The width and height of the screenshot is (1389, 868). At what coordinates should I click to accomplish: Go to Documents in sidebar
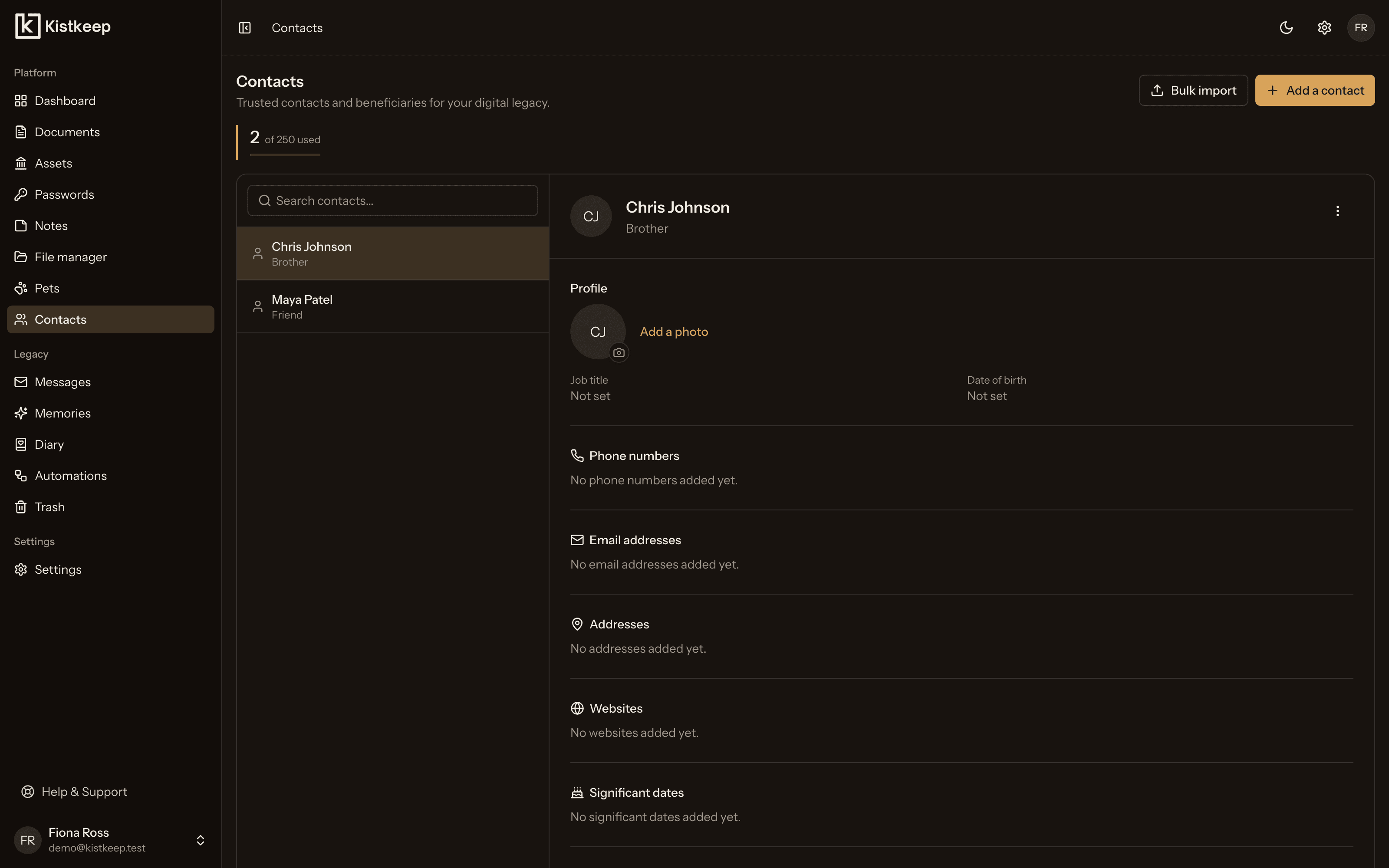[x=110, y=132]
